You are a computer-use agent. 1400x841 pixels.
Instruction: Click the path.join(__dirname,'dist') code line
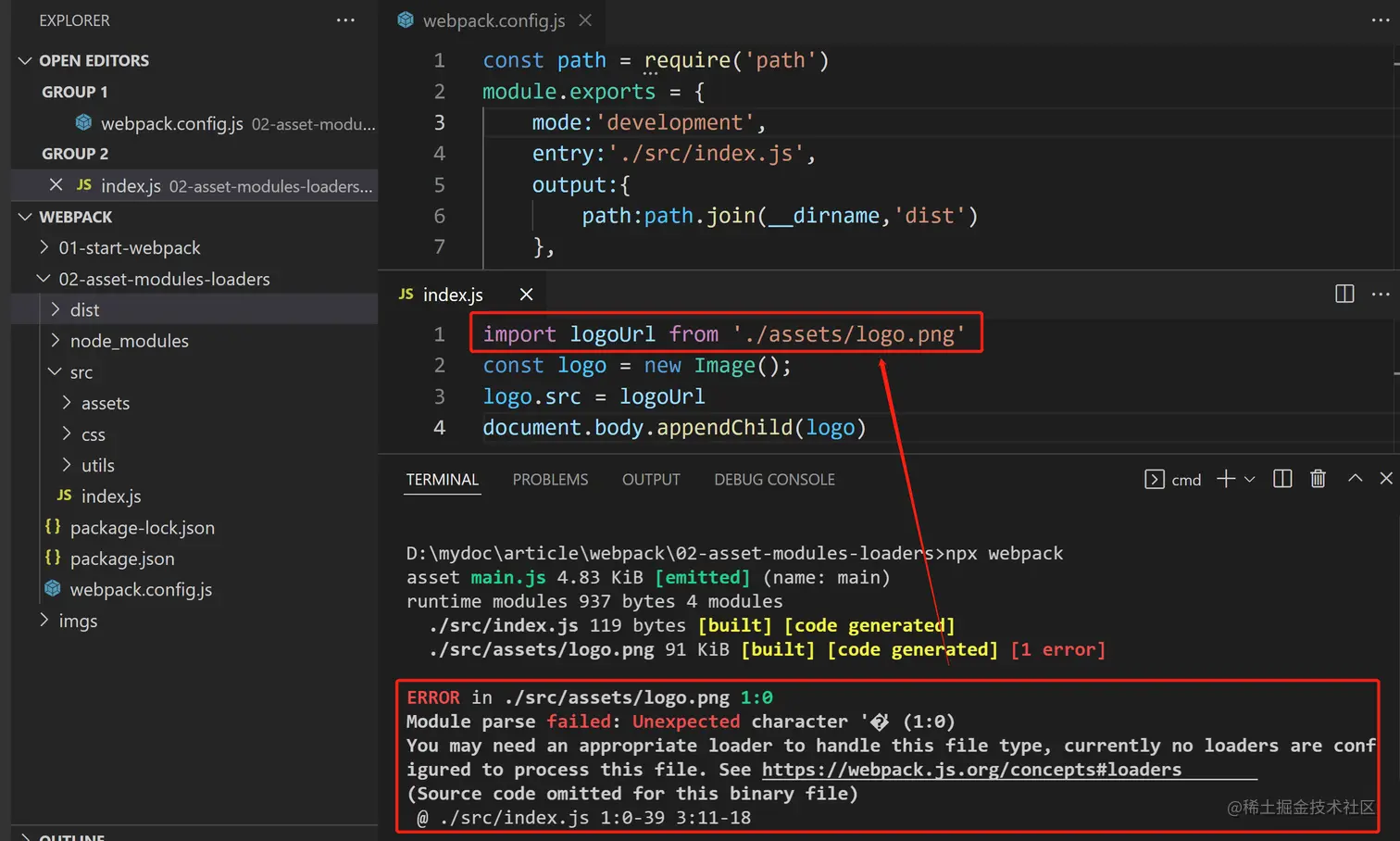(x=780, y=216)
